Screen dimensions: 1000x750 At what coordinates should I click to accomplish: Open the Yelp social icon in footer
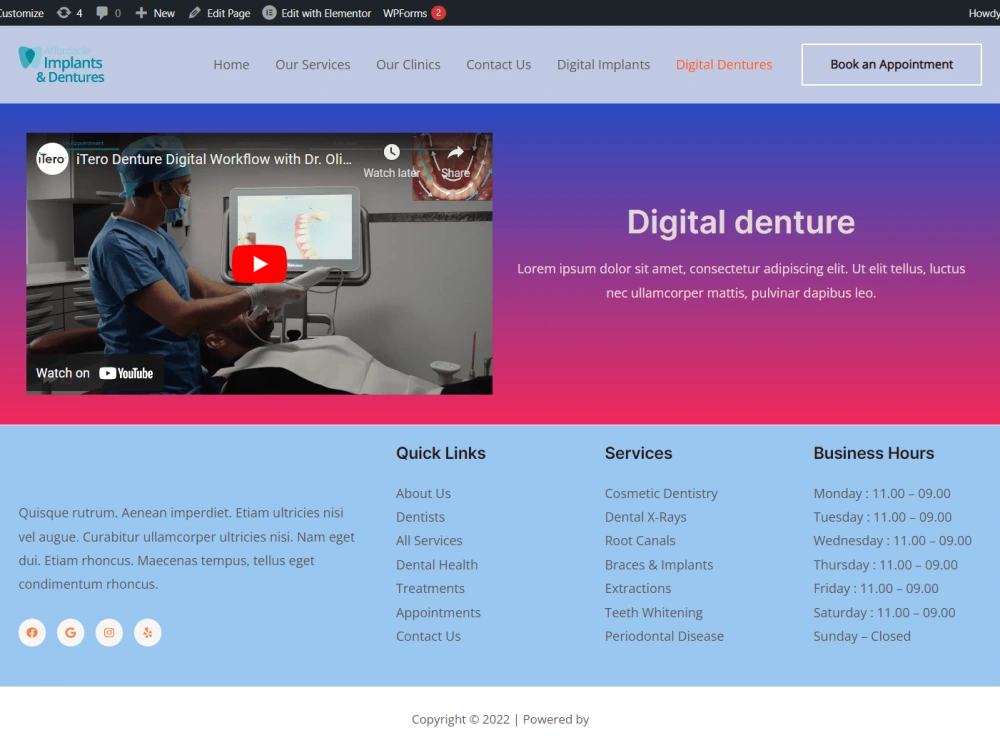[148, 633]
